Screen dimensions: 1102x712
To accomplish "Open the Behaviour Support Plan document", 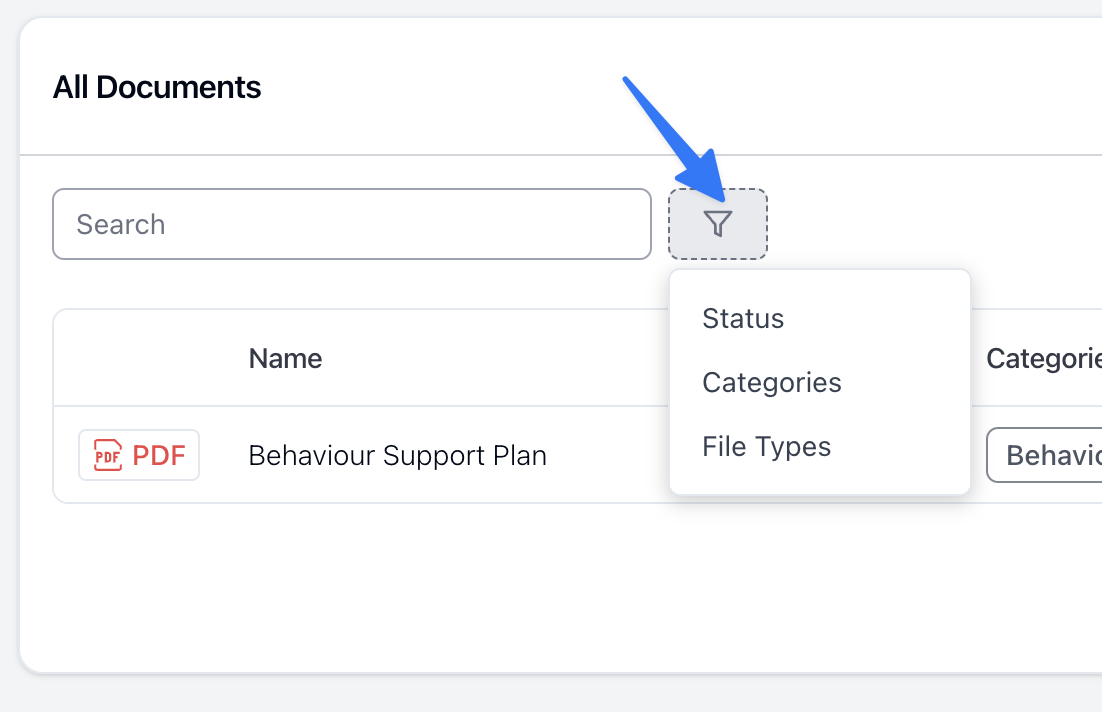I will [398, 455].
